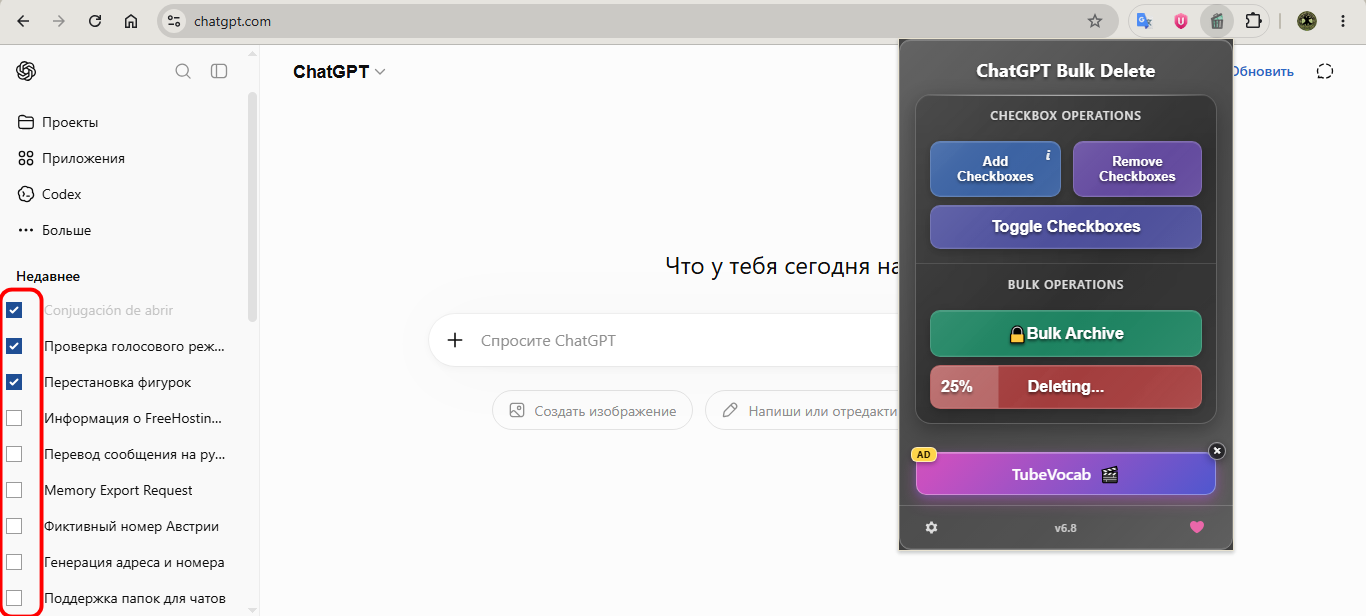Open the Генерация адреса и номера chat
1366x616 pixels.
pos(134,562)
